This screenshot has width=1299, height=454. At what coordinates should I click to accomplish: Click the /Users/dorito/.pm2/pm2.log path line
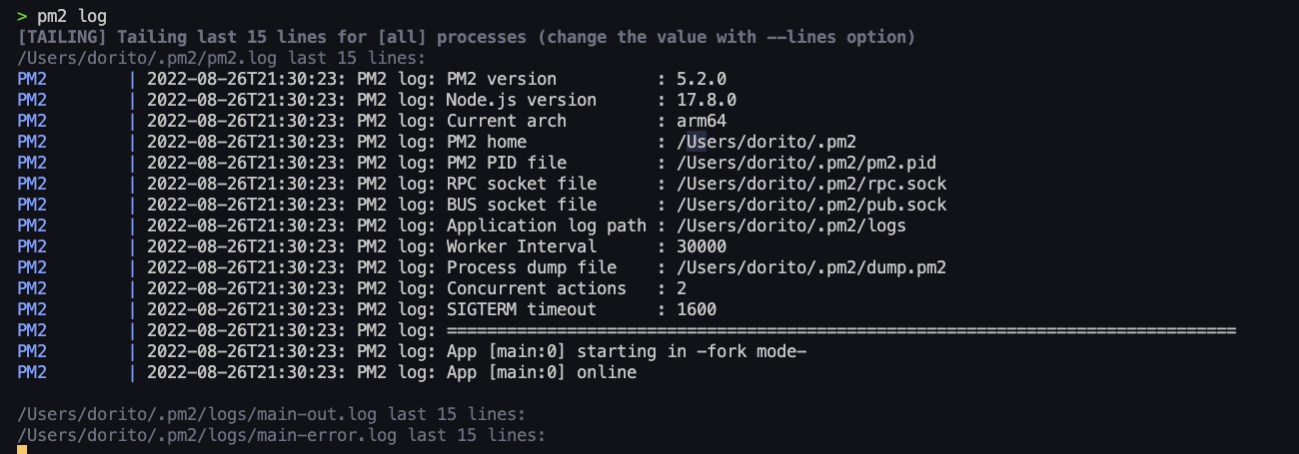tap(220, 58)
